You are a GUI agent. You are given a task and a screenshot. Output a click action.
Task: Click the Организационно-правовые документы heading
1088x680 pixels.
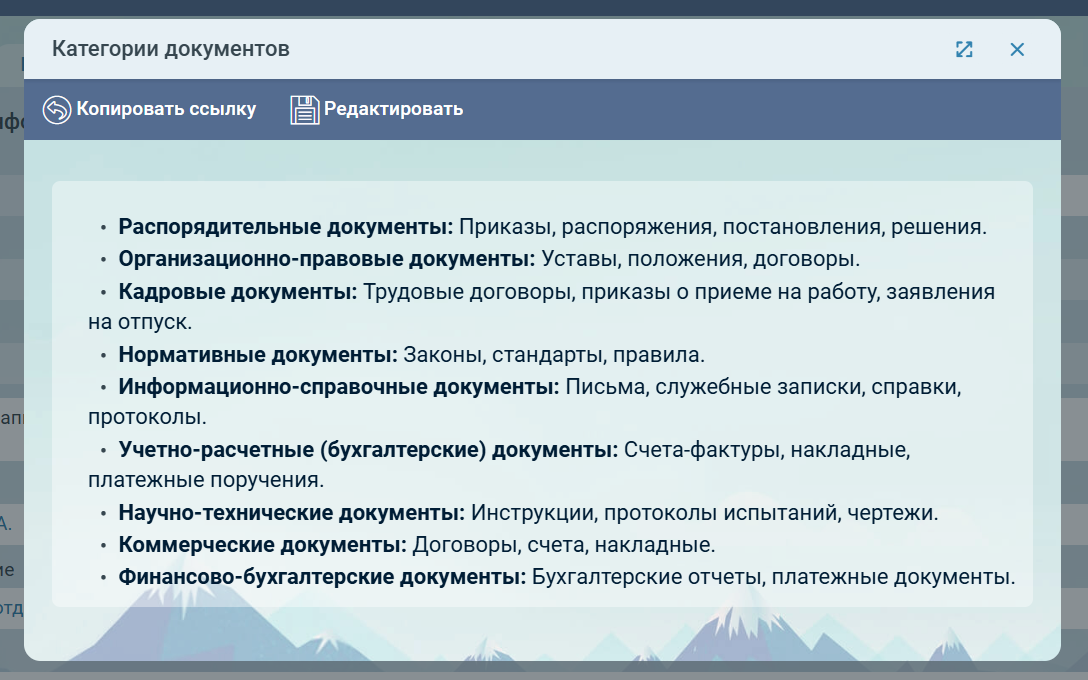[x=326, y=259]
